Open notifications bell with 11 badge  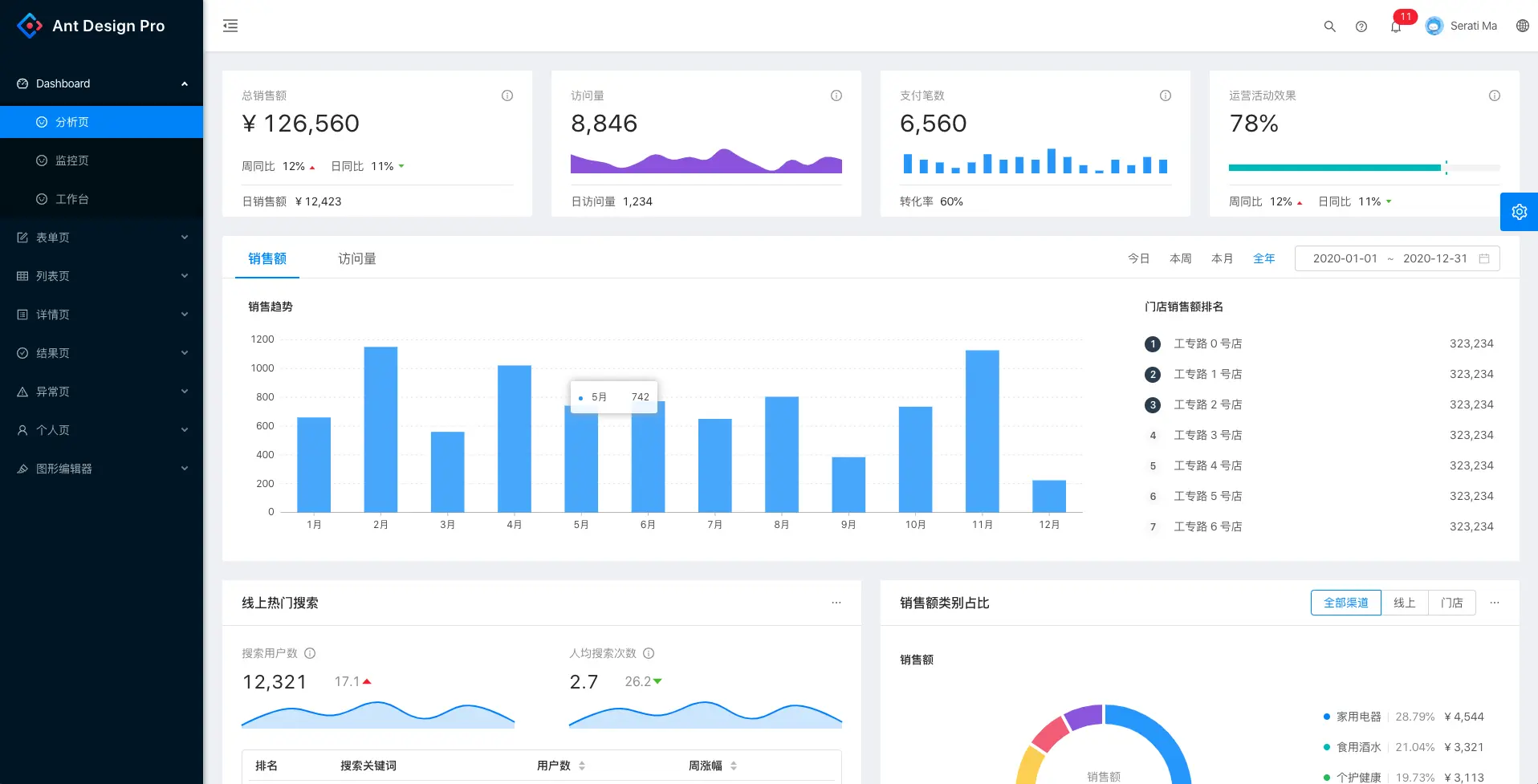coord(1397,26)
